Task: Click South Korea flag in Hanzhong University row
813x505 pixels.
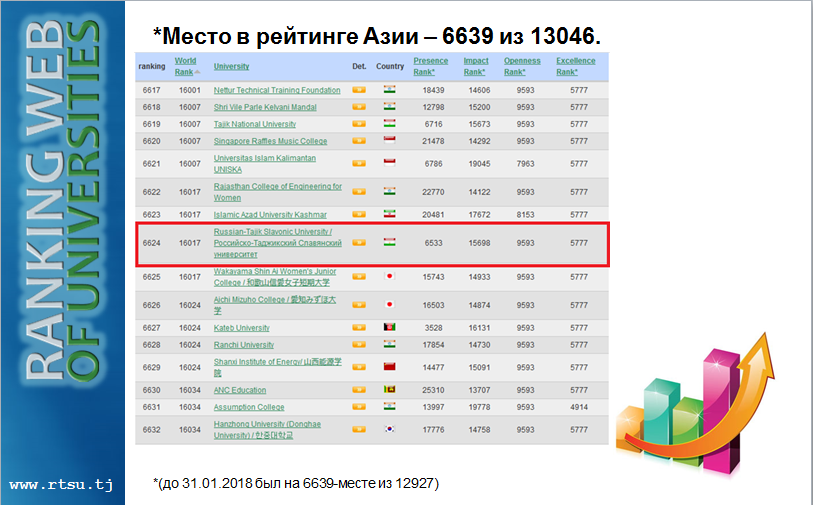Action: [x=389, y=429]
